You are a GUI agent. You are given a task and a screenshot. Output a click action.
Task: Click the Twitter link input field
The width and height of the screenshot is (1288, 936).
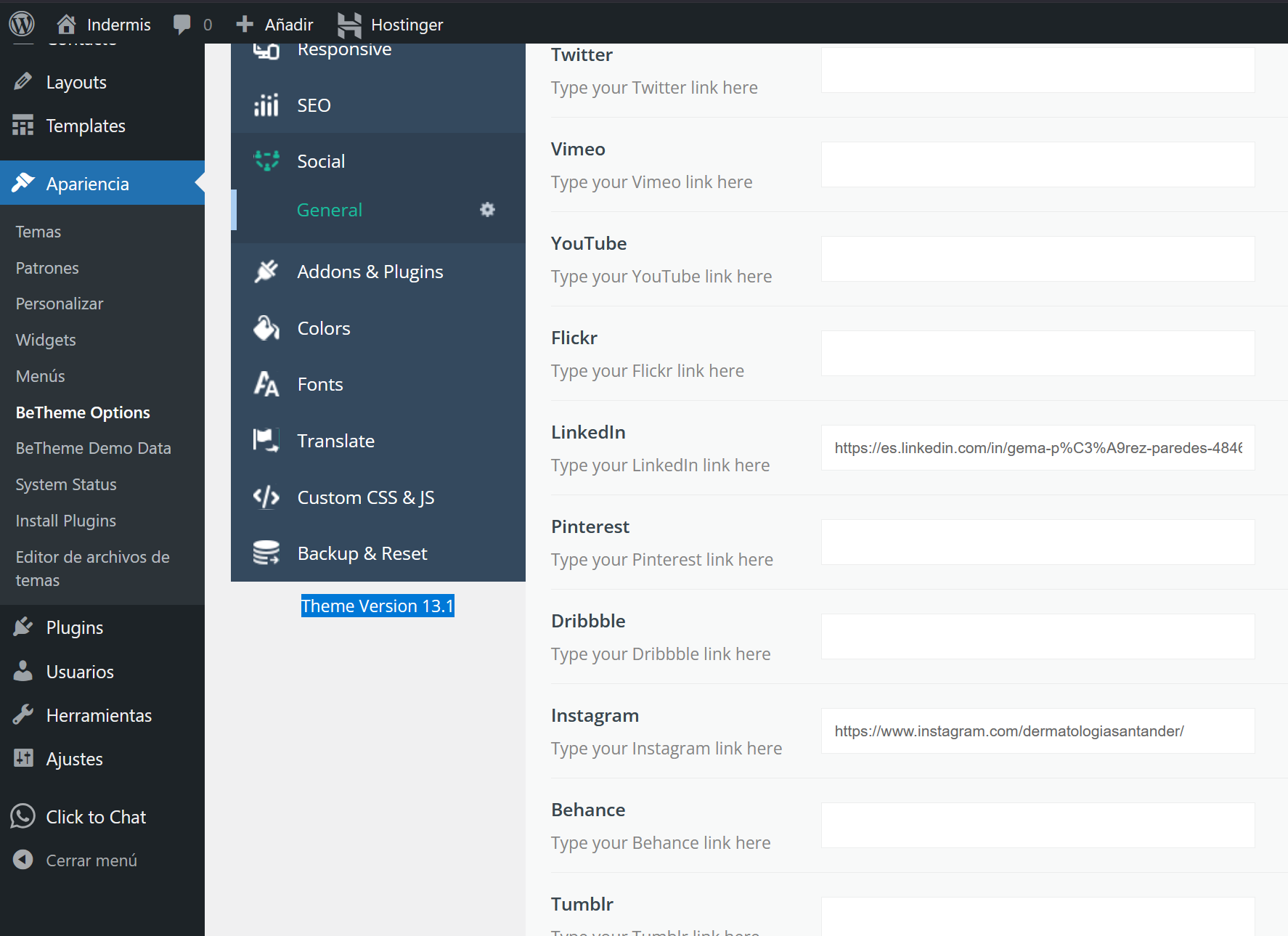pos(1038,70)
